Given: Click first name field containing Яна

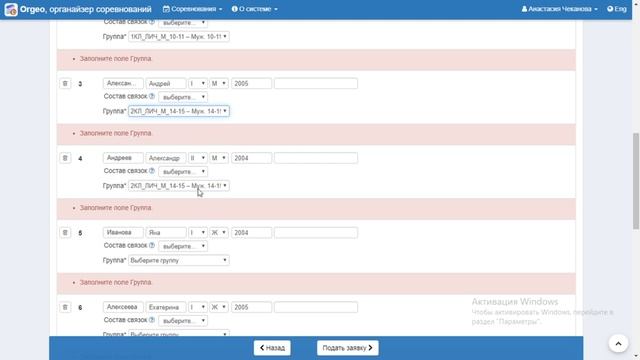Looking at the screenshot, I should point(166,233).
